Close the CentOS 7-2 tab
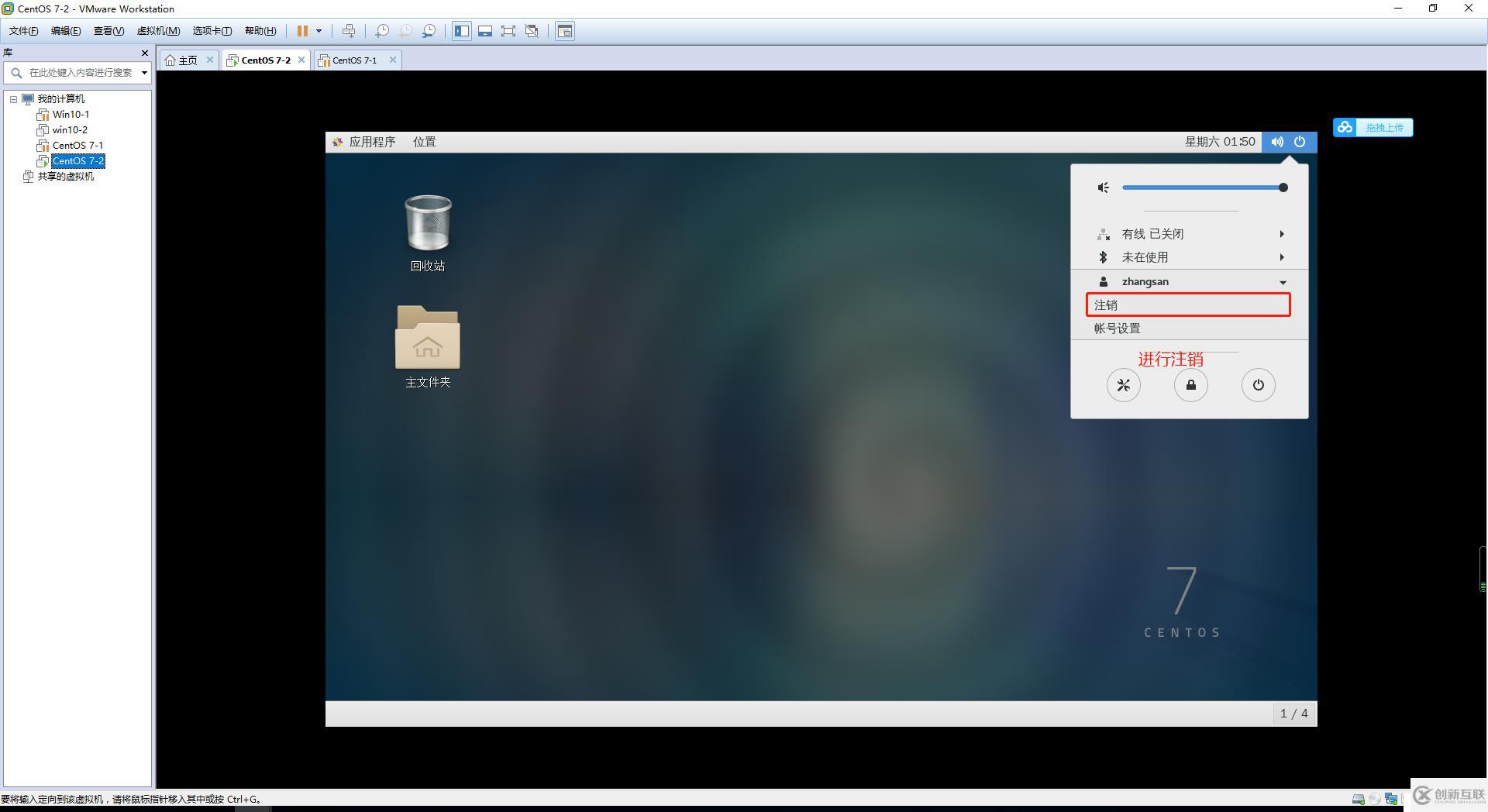The image size is (1488, 812). coord(301,60)
